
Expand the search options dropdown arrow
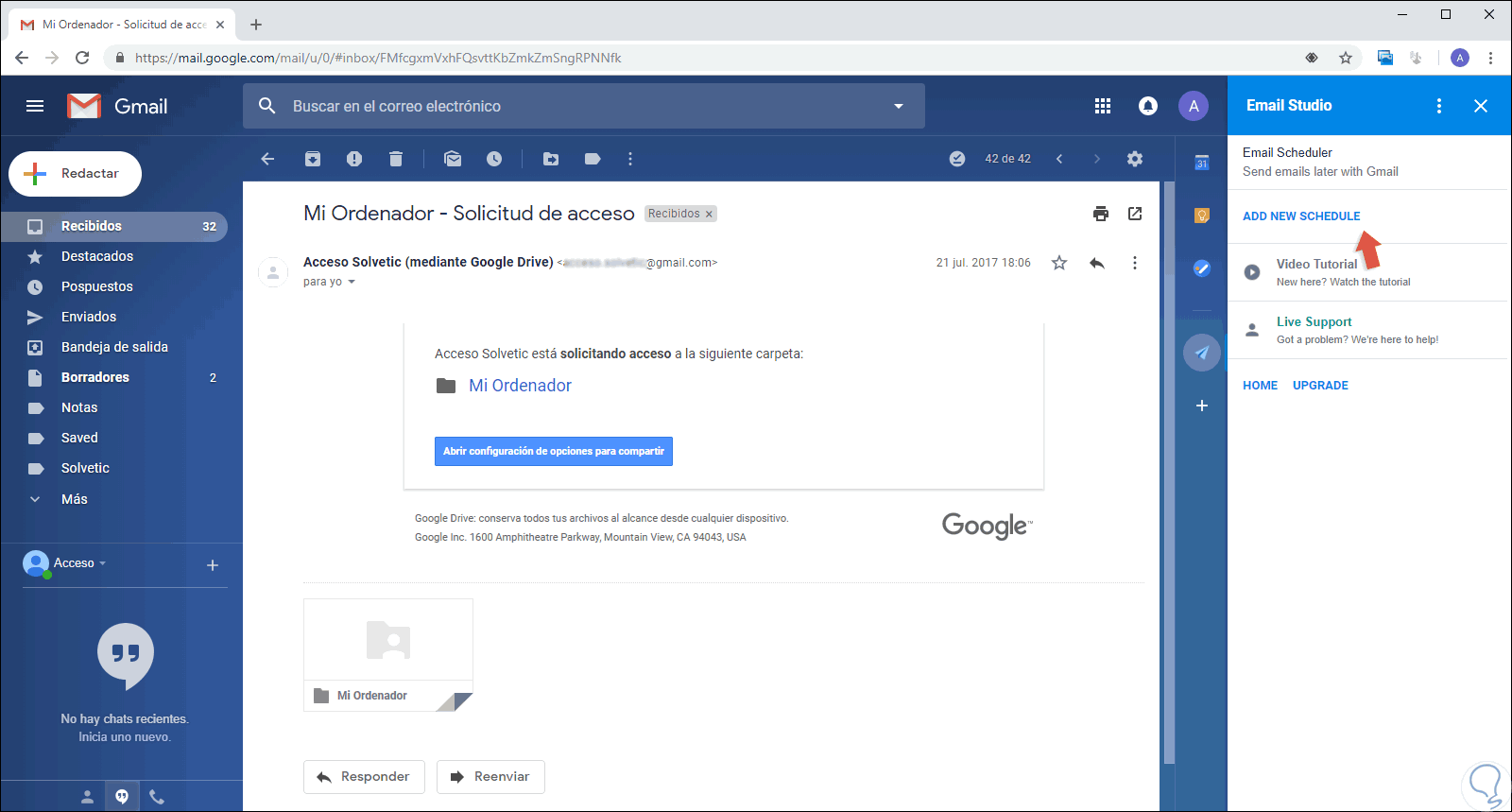point(899,106)
